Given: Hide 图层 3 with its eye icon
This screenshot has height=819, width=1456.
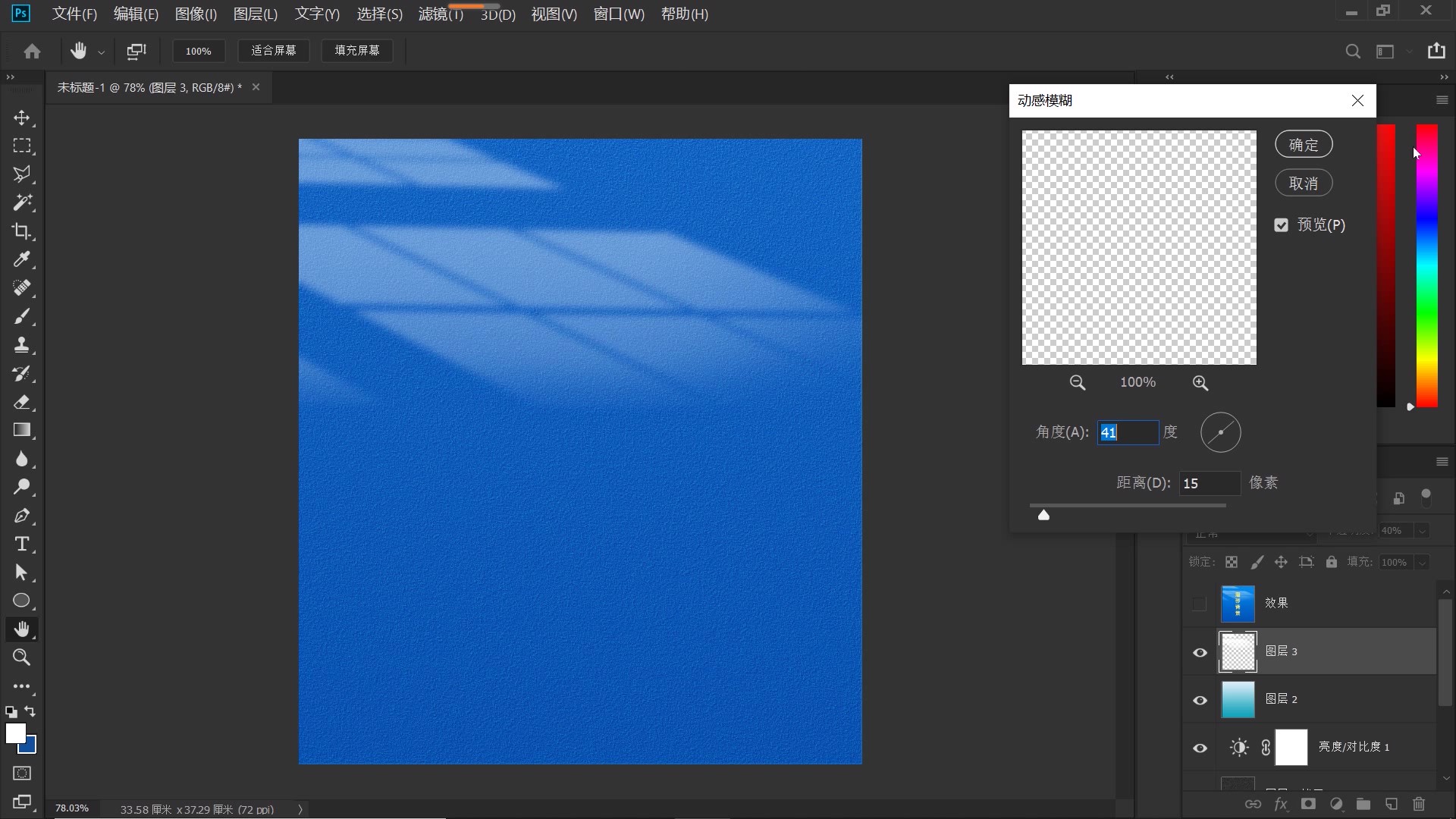Looking at the screenshot, I should (x=1200, y=652).
